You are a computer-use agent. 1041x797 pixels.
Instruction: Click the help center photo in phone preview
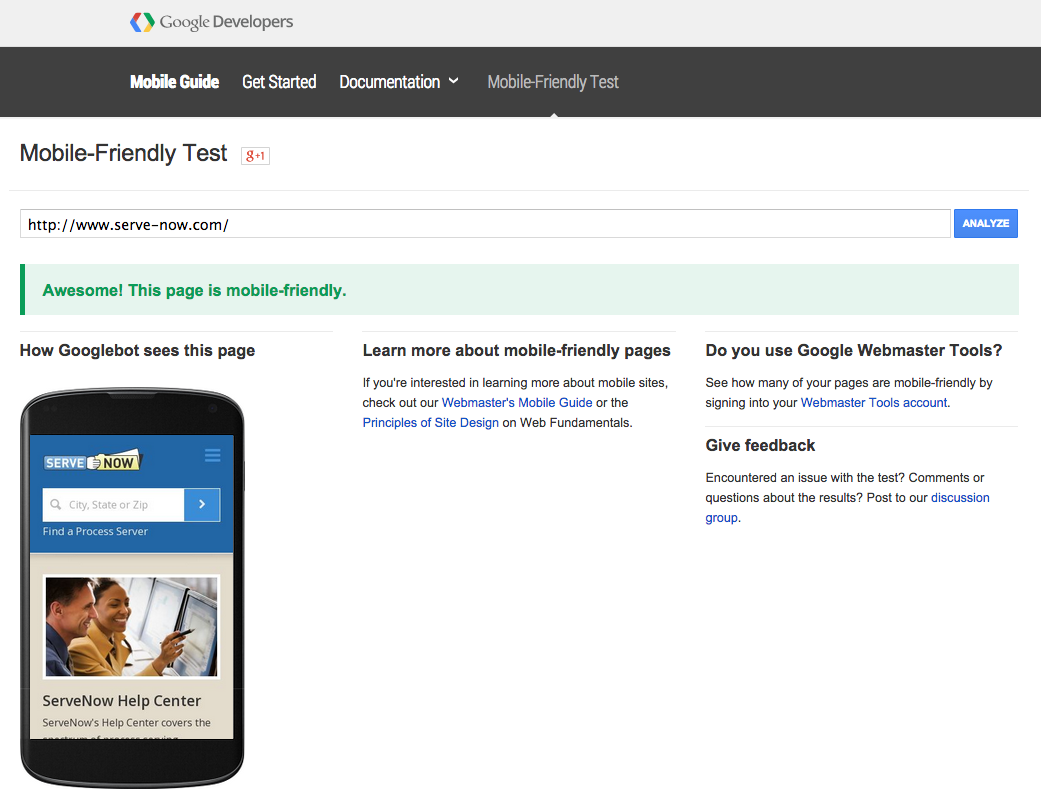(x=131, y=627)
